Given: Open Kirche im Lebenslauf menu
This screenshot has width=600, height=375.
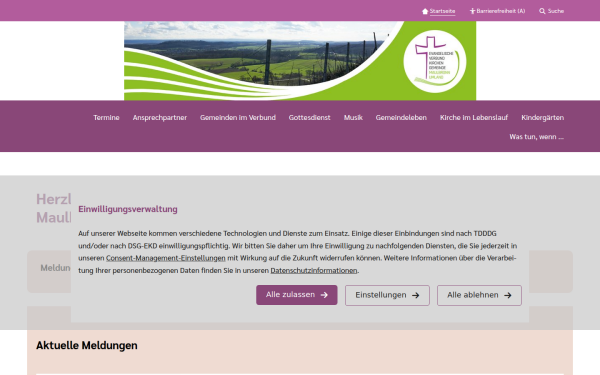Looking at the screenshot, I should [x=474, y=117].
